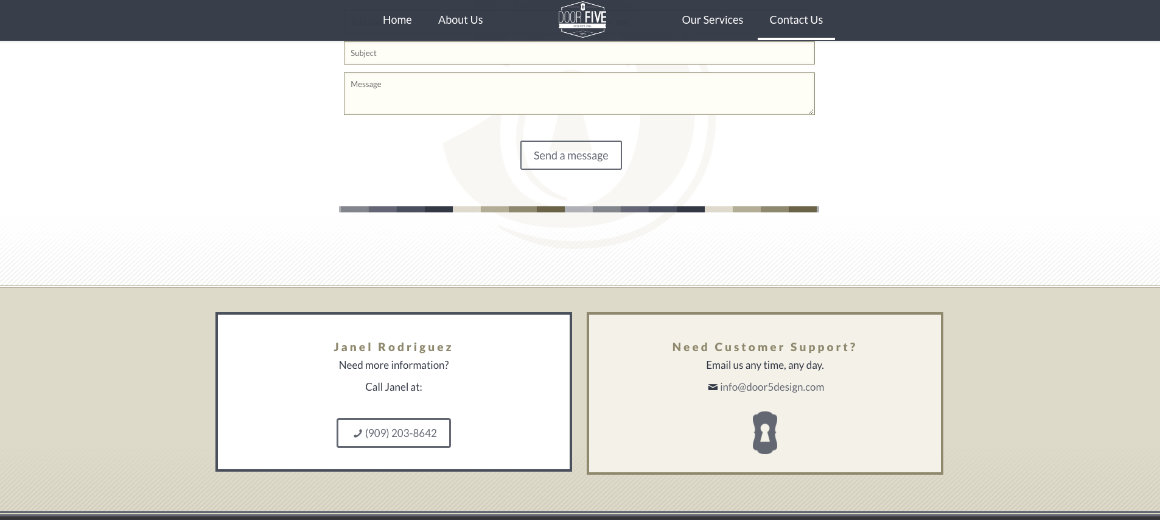Open the Home menu item
1160x520 pixels.
pos(397,20)
